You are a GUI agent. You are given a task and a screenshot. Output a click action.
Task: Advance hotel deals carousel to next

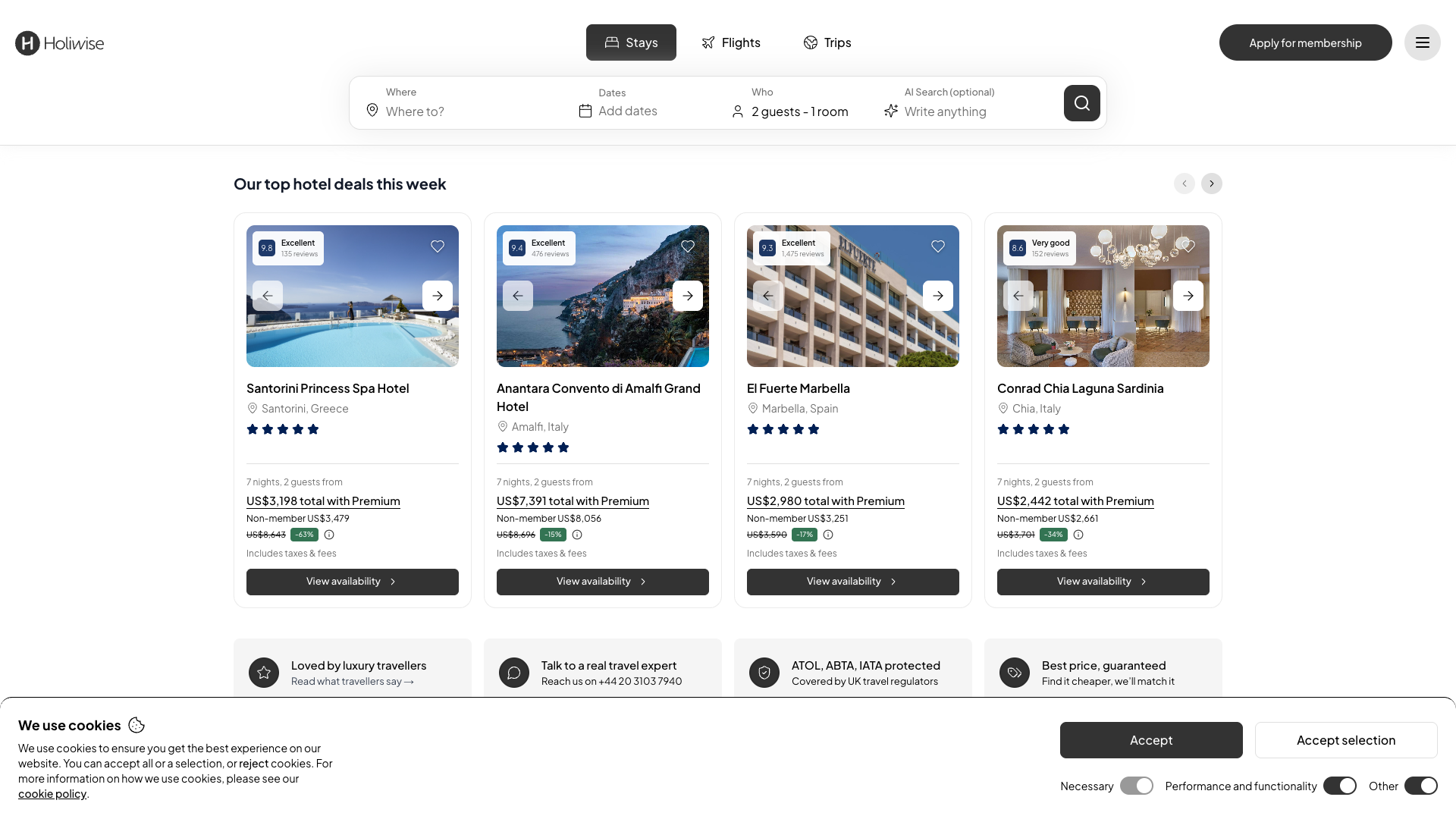[x=1211, y=184]
